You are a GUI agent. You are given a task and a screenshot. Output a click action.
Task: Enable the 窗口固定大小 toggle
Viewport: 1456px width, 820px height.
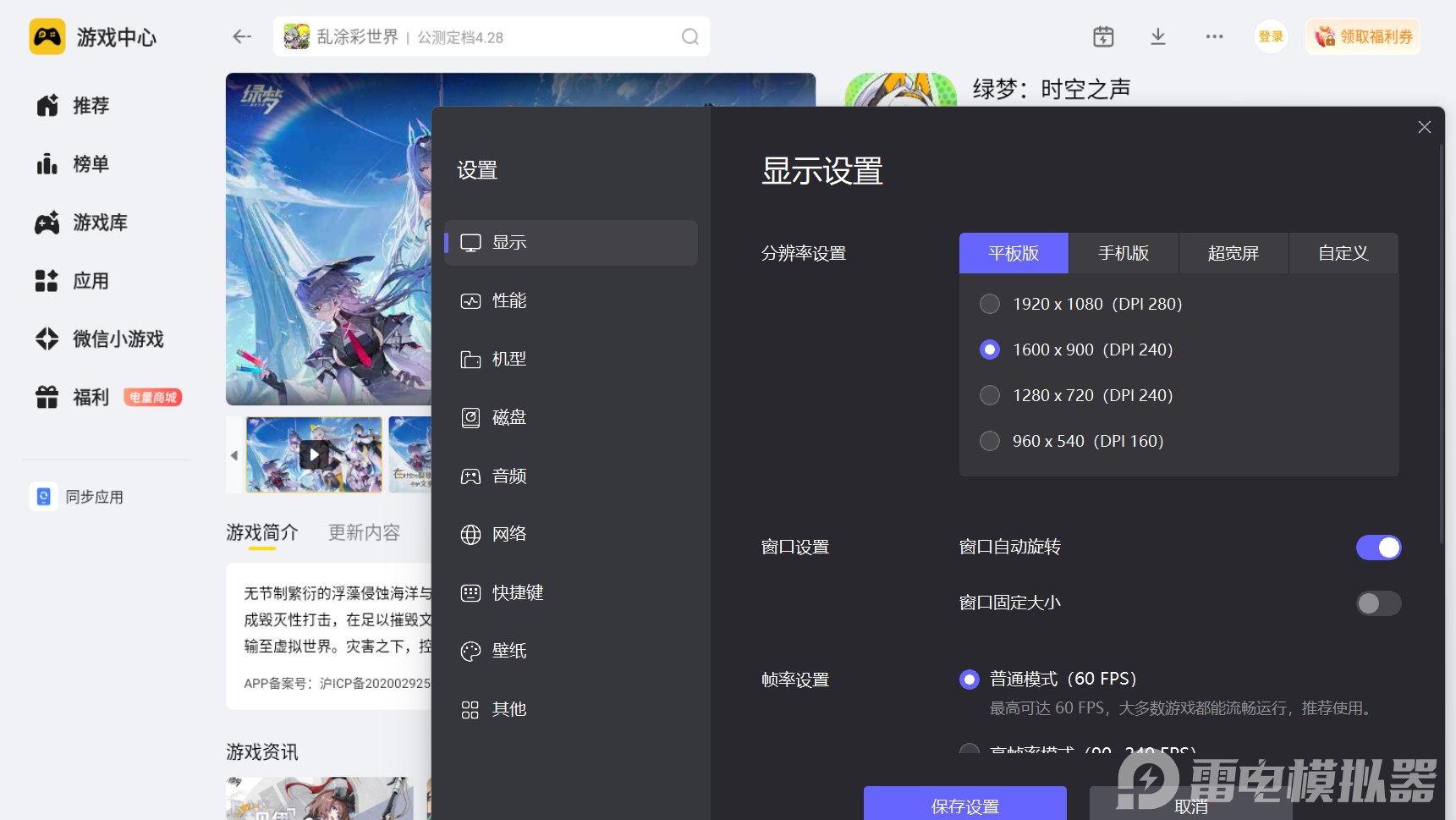tap(1378, 603)
